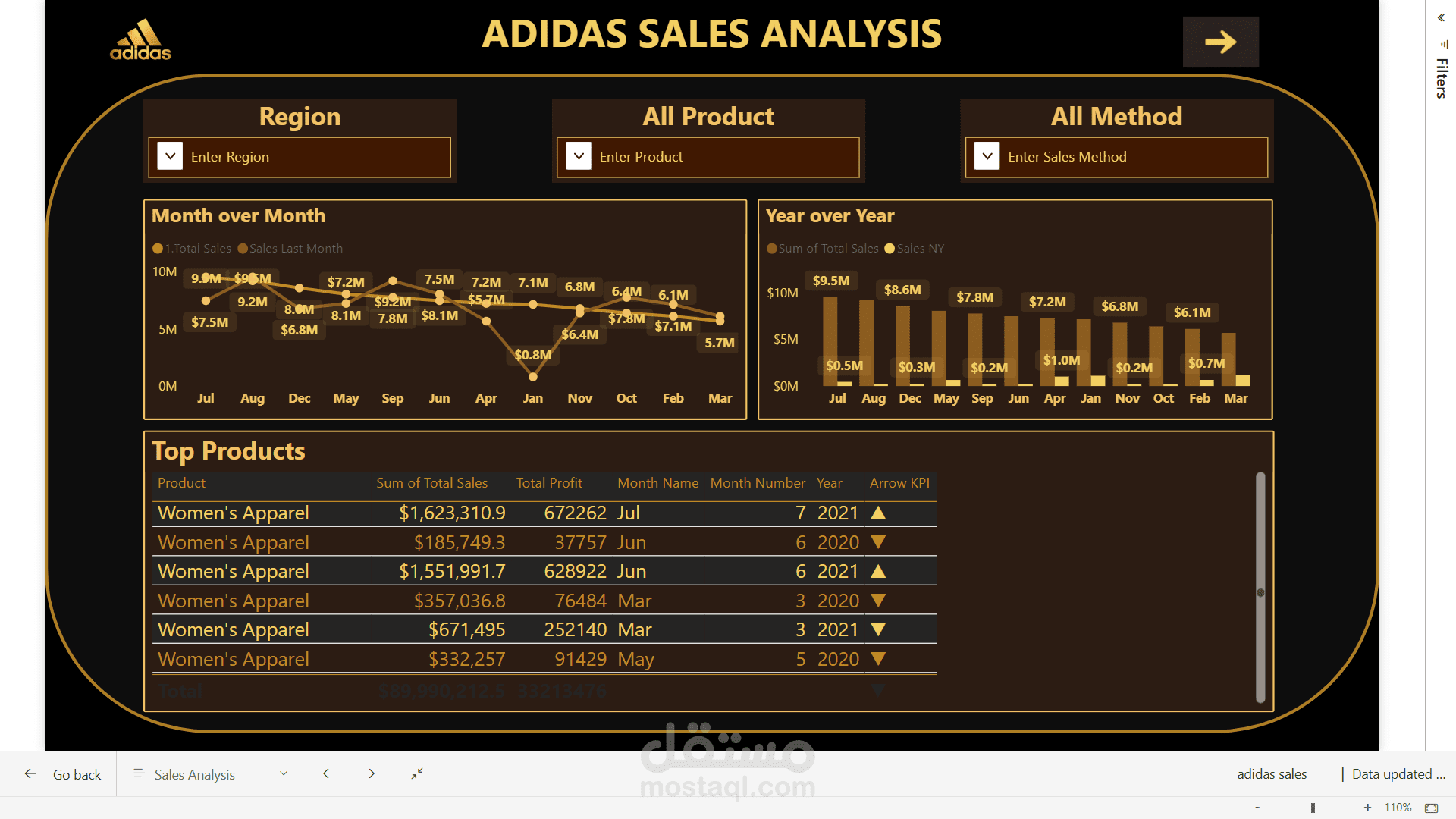Toggle the Sales Last Month legend item

tap(290, 249)
